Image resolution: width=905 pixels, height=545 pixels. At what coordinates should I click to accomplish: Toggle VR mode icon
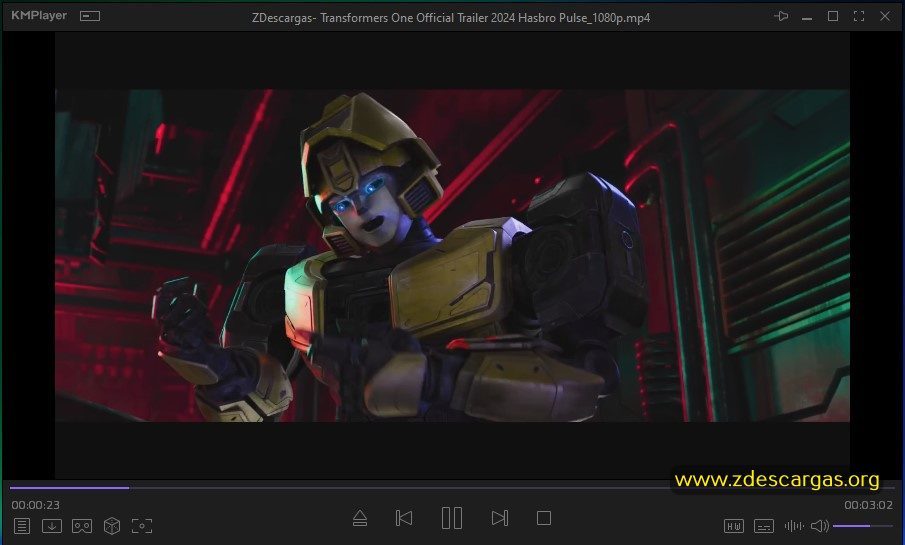(x=82, y=526)
